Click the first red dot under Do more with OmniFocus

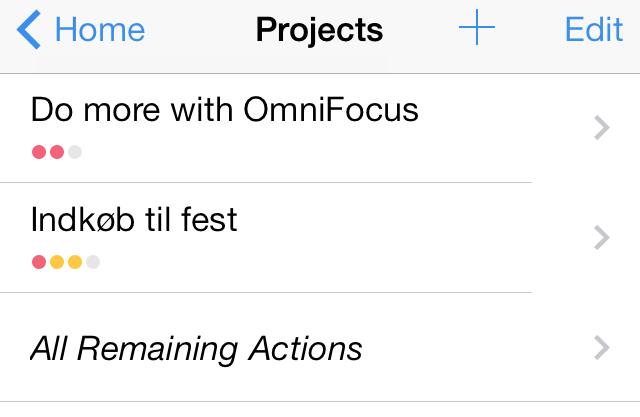39,152
